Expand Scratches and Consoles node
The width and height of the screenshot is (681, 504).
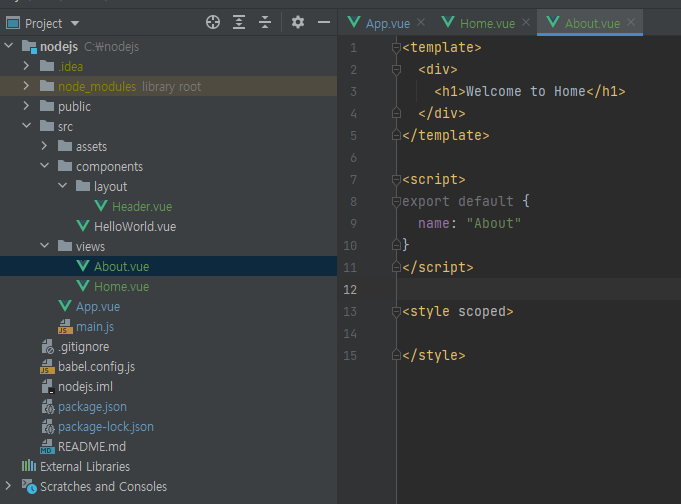point(8,485)
